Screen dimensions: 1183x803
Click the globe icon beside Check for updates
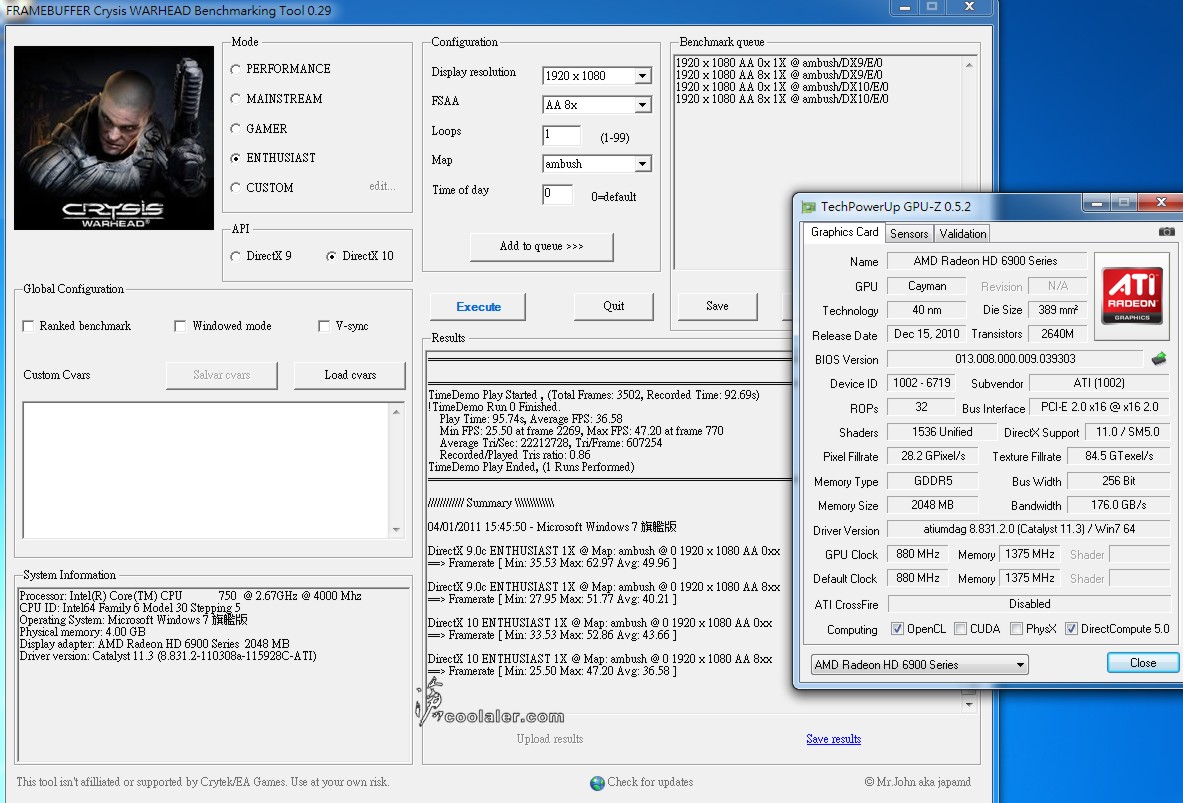click(597, 783)
